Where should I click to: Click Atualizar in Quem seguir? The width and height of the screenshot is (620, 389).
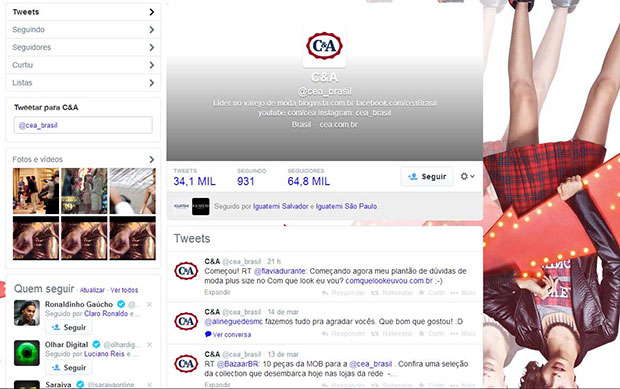click(92, 290)
